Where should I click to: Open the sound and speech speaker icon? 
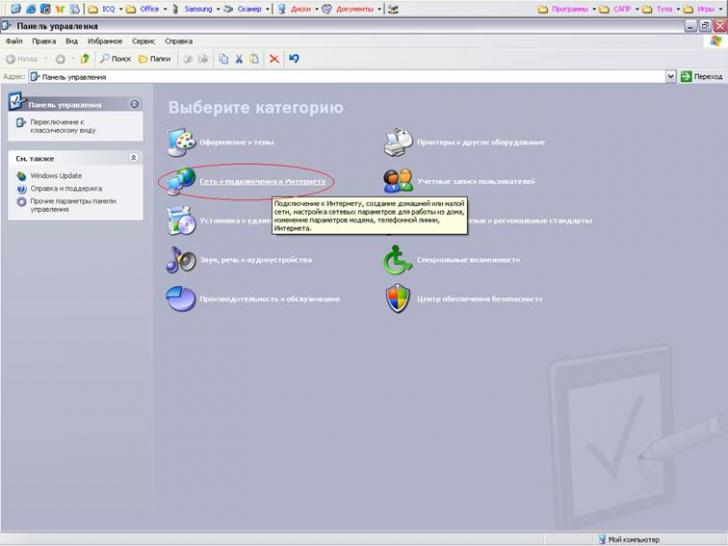(181, 259)
